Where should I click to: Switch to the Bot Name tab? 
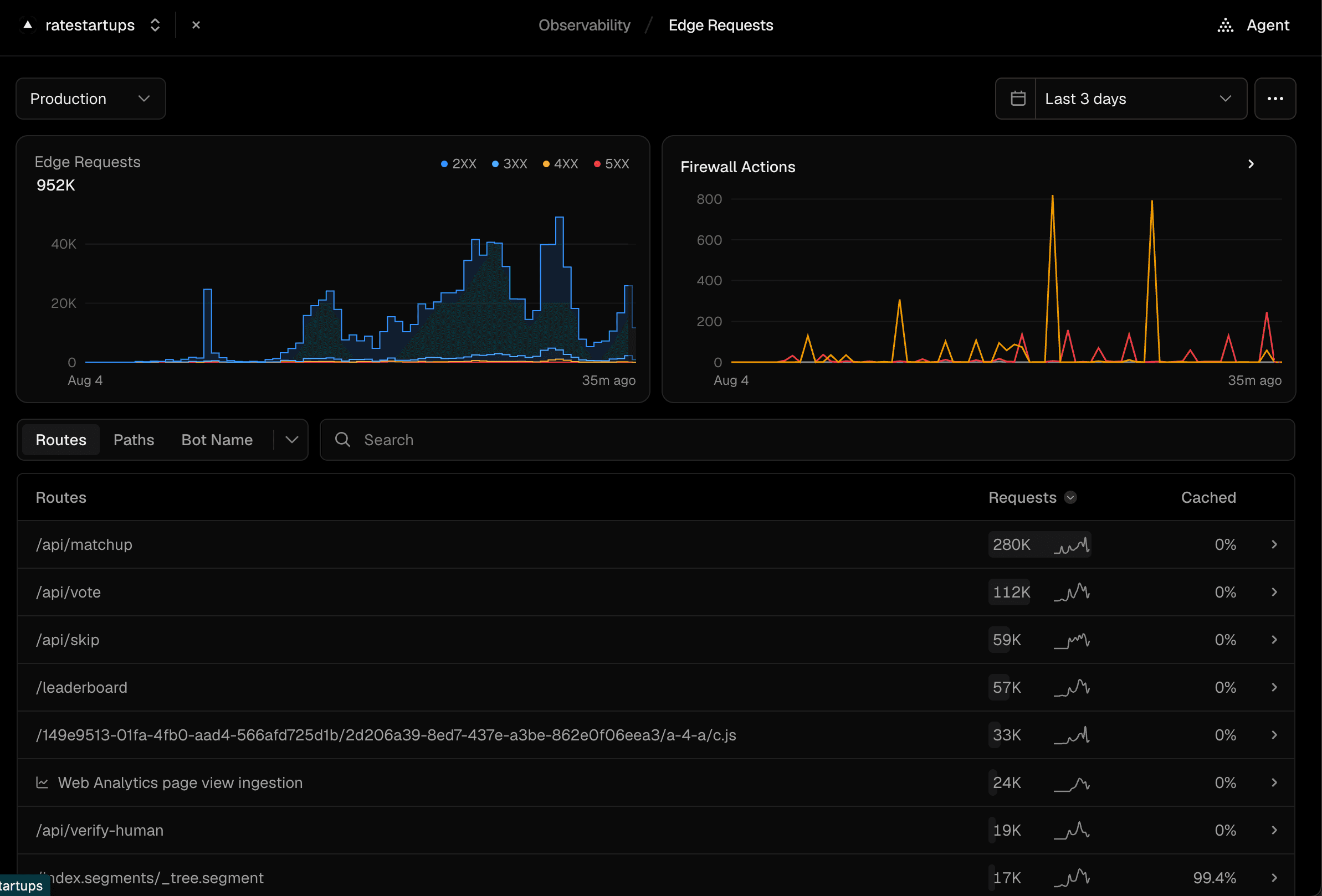tap(217, 440)
